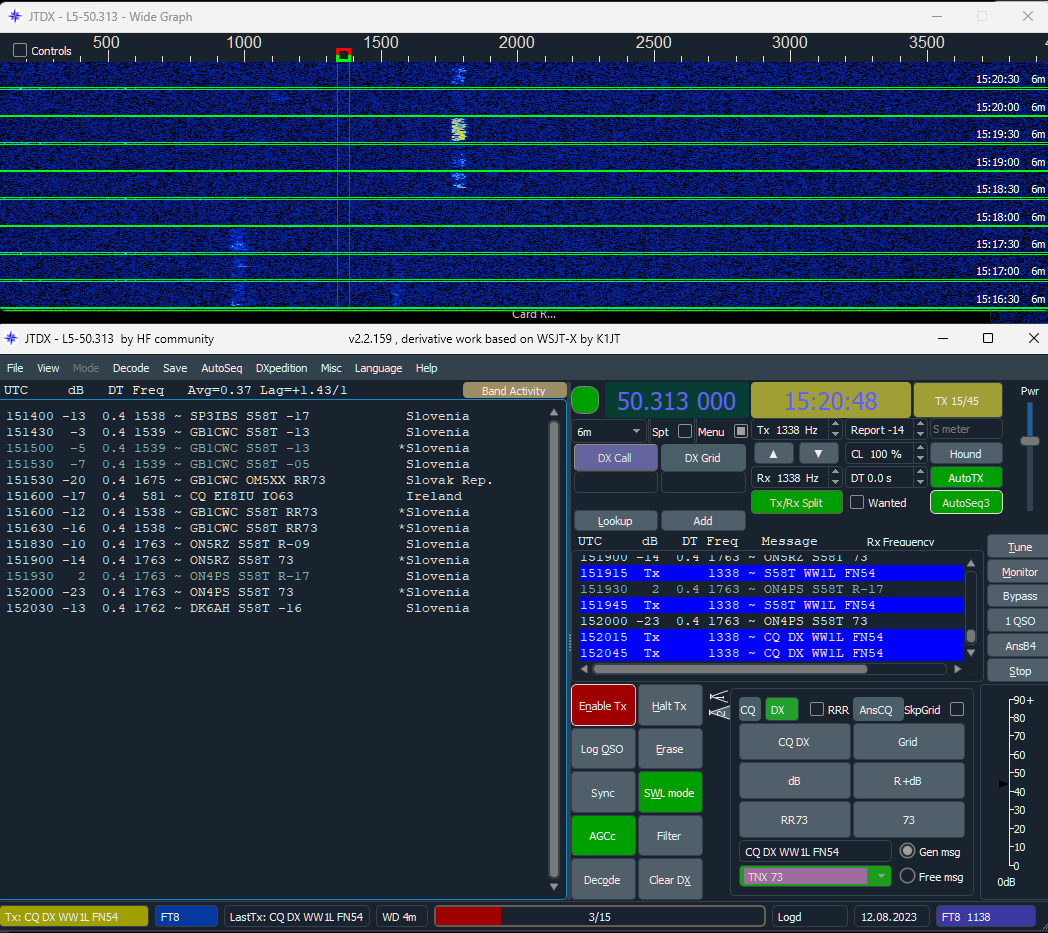
Task: Click the CQ DX message button
Action: coord(794,742)
